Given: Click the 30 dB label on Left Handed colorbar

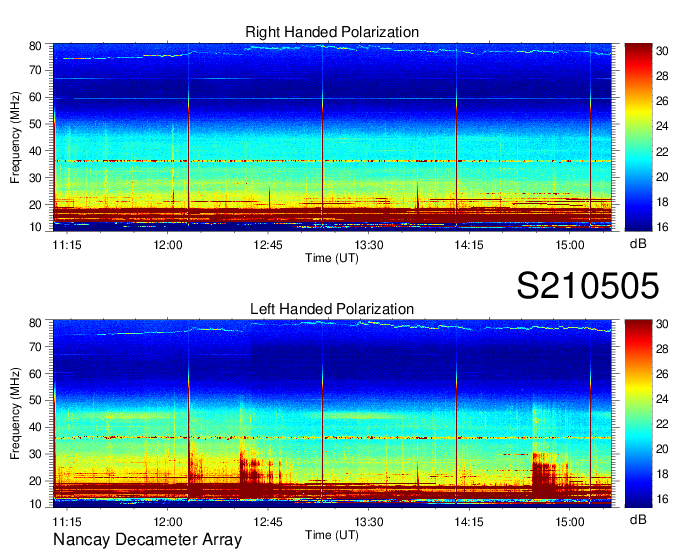Looking at the screenshot, I should click(662, 324).
